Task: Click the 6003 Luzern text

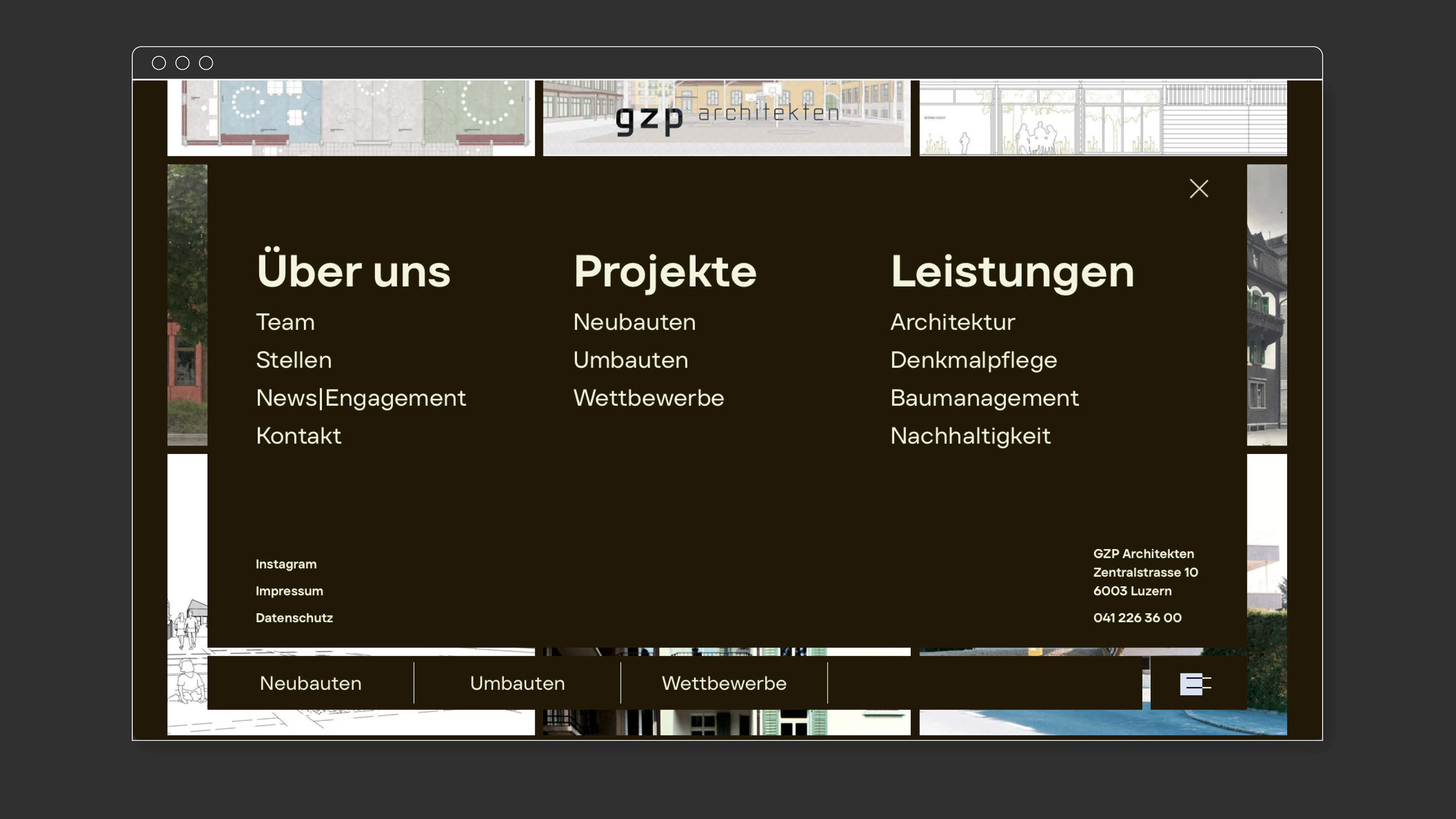Action: click(1132, 591)
